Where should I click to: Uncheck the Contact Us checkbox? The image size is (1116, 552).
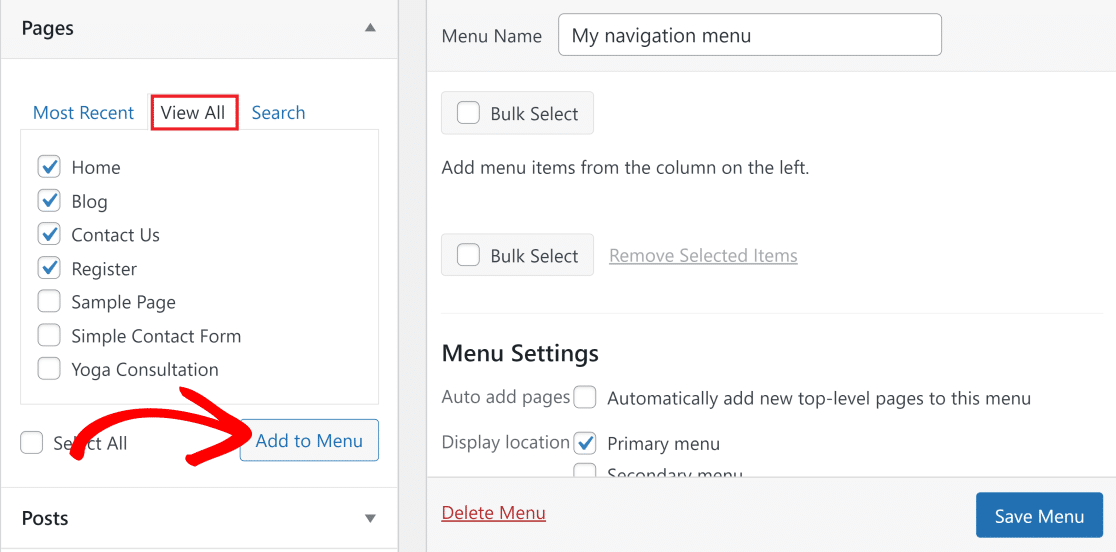49,235
